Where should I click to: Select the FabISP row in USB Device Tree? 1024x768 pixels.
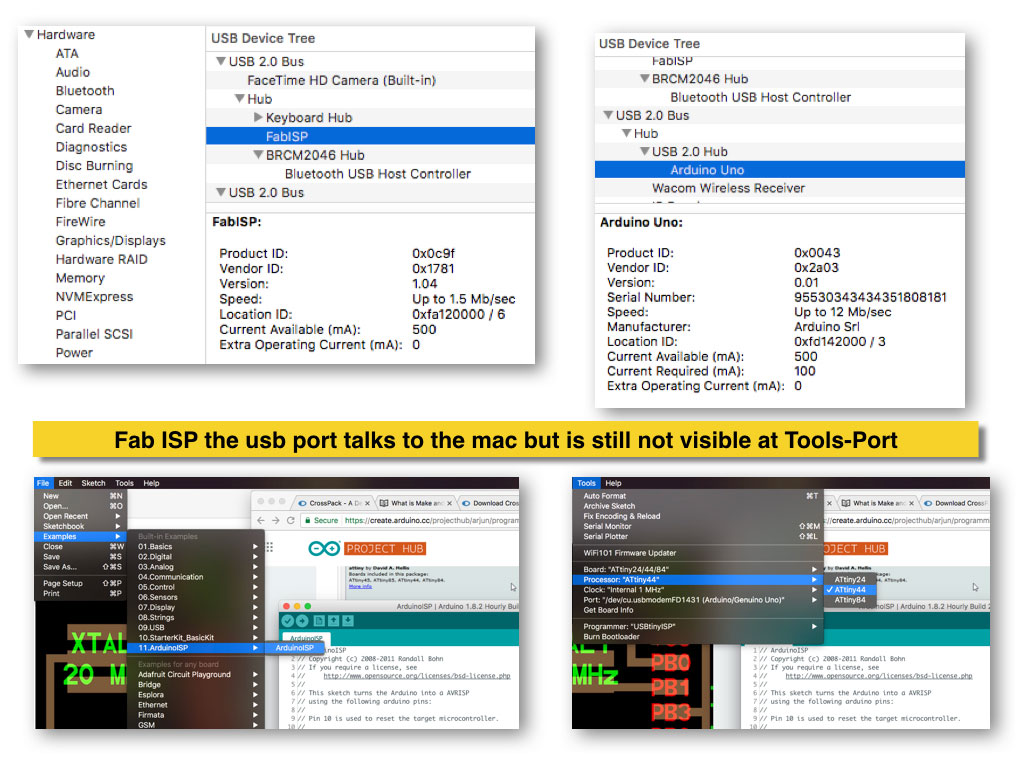tap(370, 136)
